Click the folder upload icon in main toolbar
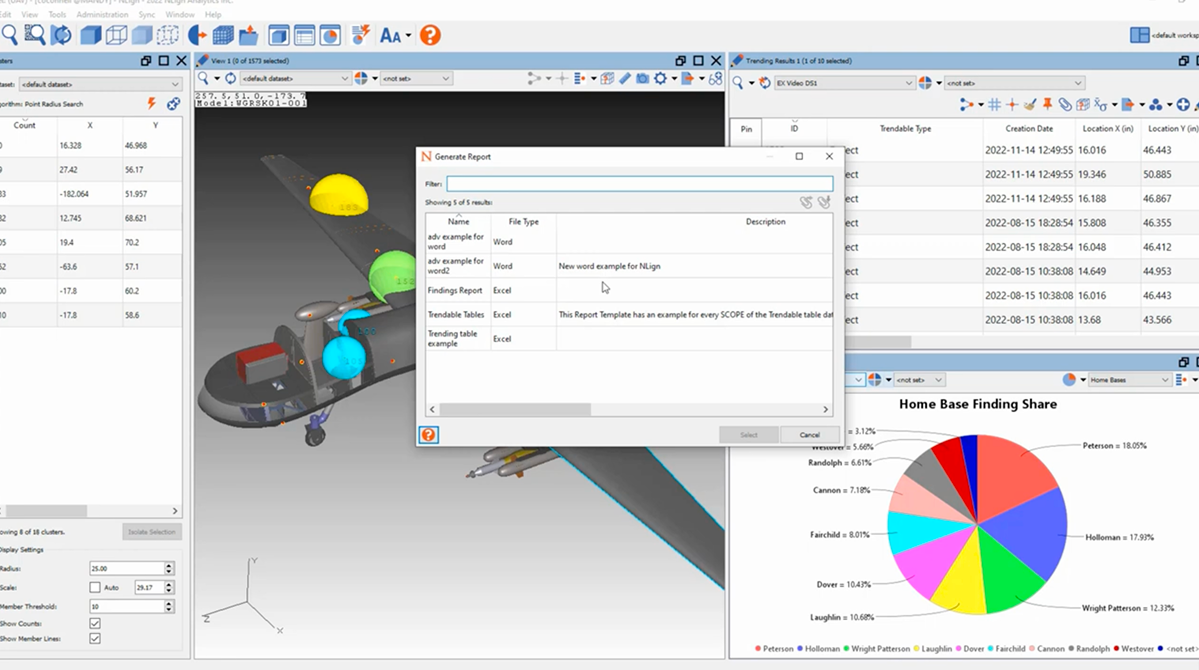 click(249, 34)
